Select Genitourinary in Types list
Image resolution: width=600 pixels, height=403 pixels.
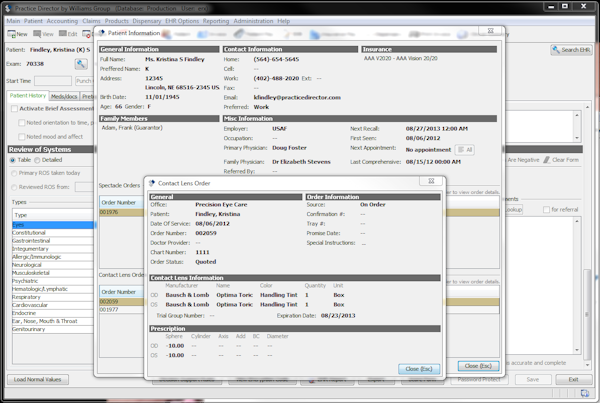(53, 329)
